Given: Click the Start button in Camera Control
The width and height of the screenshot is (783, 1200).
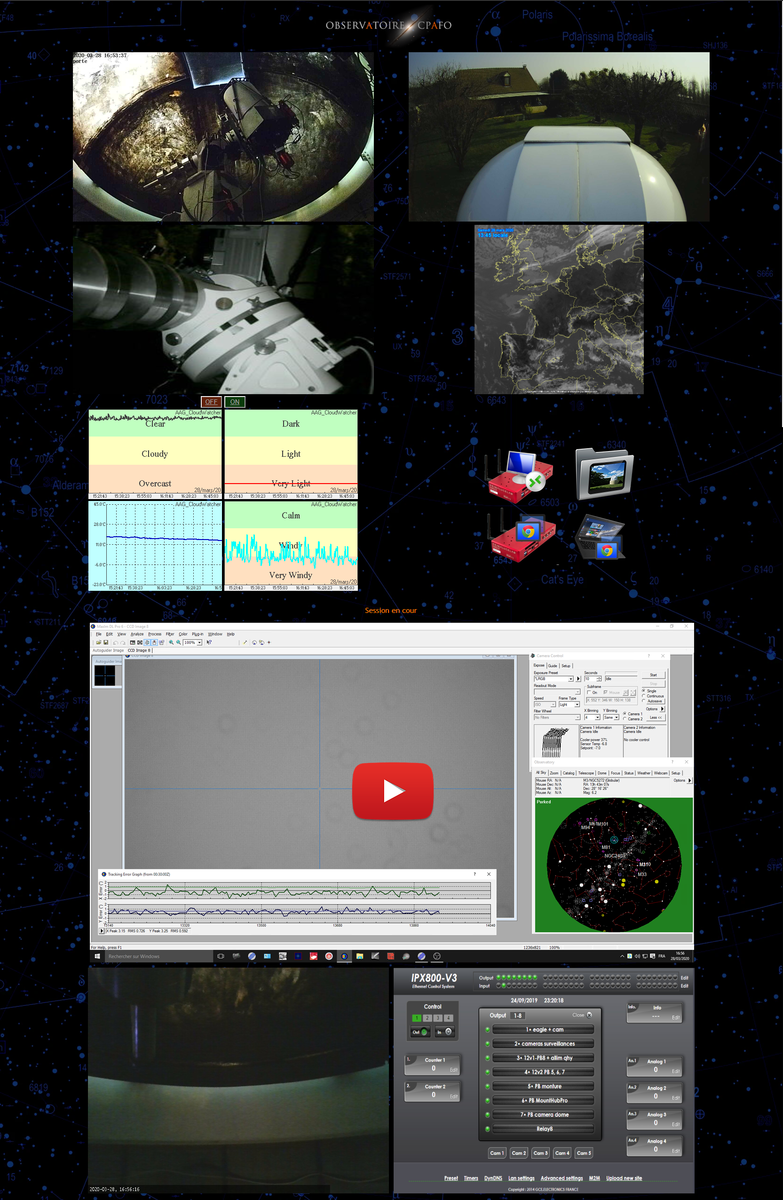Looking at the screenshot, I should coord(653,675).
